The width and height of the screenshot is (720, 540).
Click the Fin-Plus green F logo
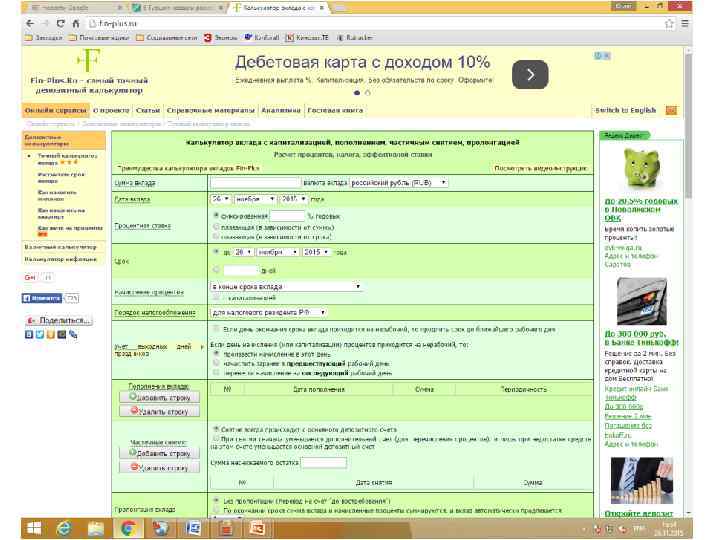tap(89, 60)
